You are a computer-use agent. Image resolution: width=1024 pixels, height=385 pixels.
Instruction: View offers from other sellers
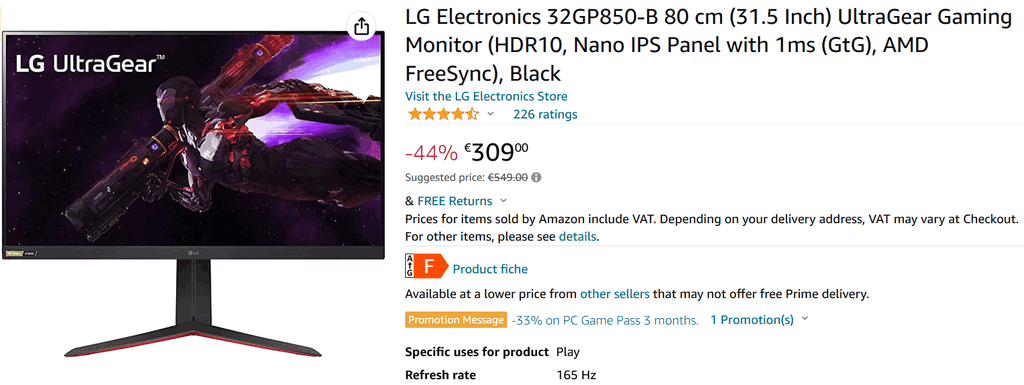615,294
